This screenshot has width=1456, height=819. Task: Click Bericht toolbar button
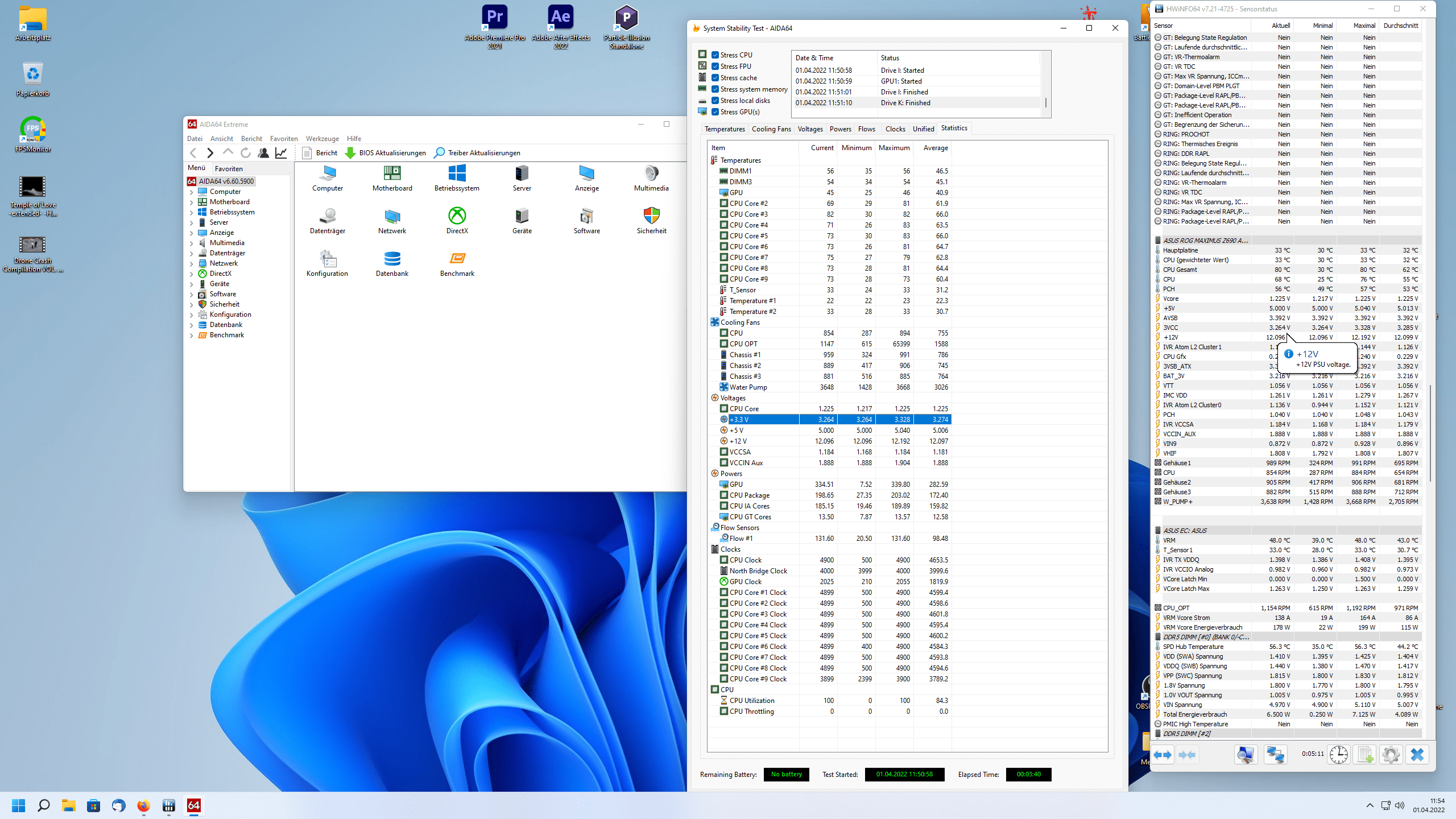coord(320,152)
